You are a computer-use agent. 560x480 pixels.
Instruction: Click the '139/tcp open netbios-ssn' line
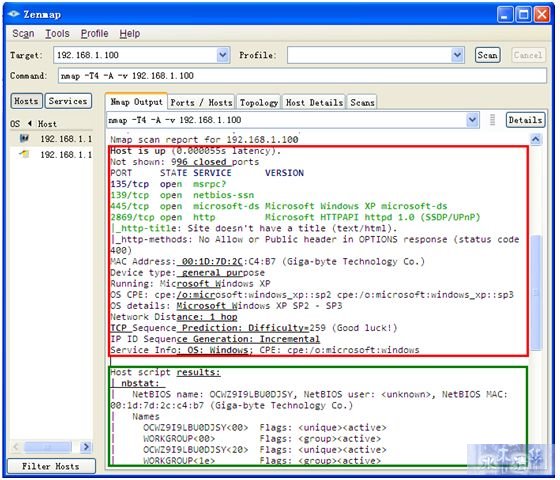click(x=182, y=195)
